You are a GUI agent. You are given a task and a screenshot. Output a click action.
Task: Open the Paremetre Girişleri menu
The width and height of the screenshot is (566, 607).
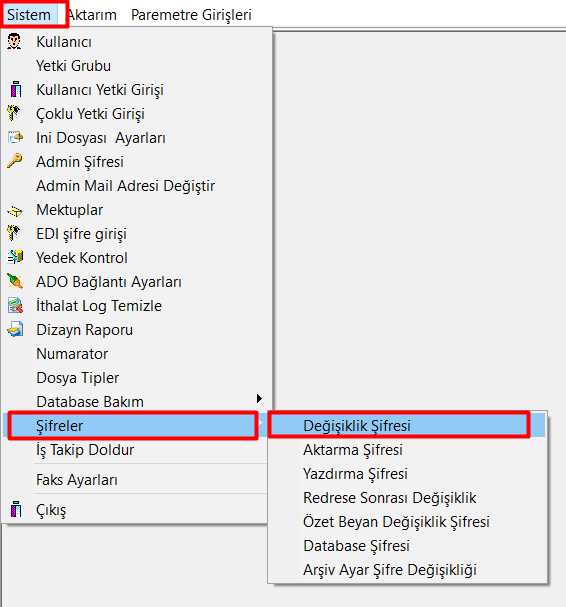point(191,15)
